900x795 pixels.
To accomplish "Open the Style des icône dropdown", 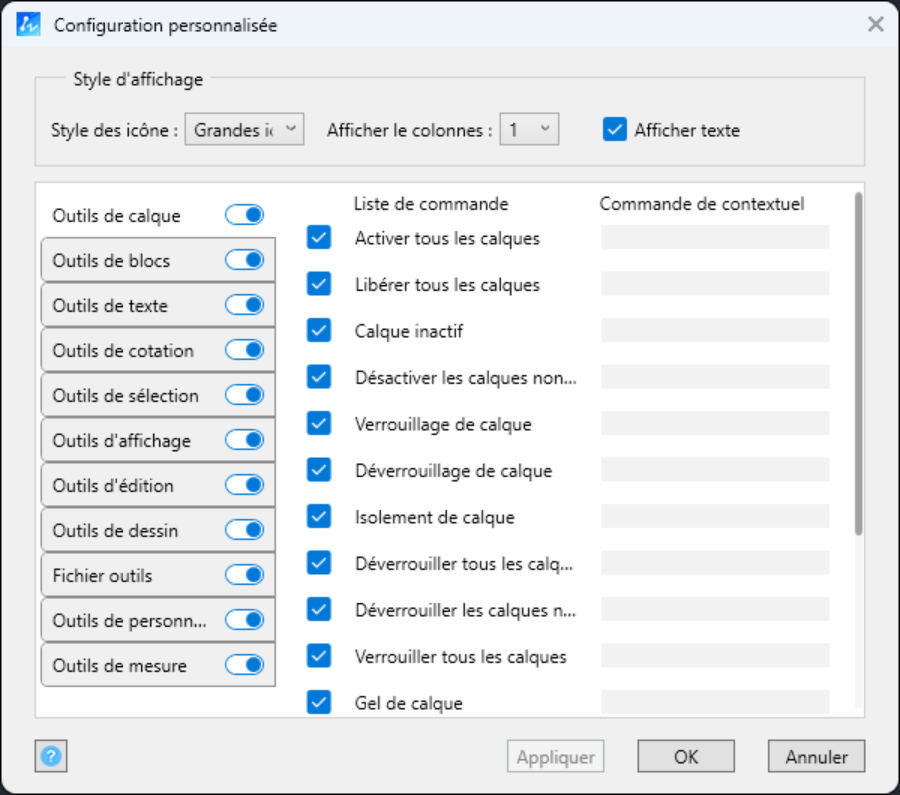I will [x=244, y=130].
